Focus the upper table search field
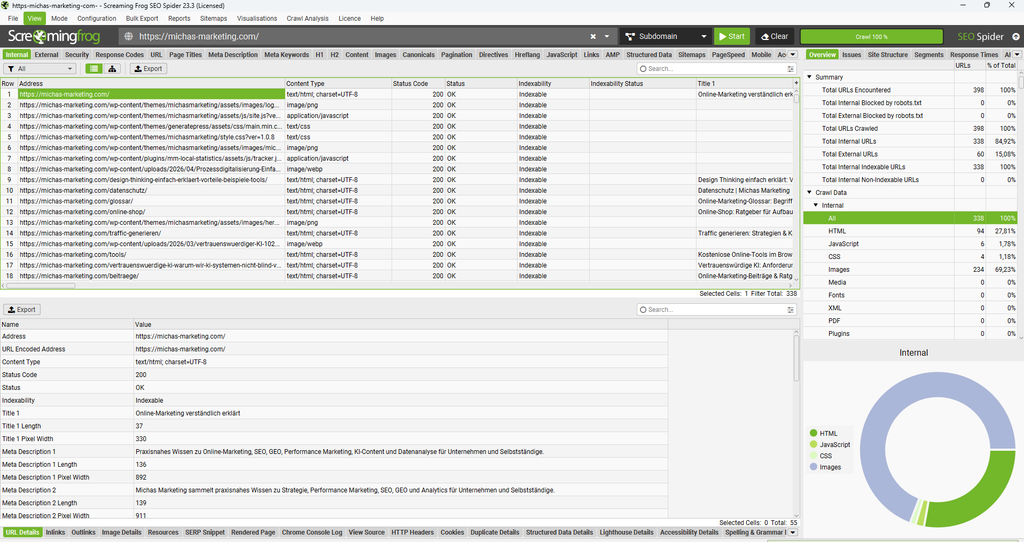Viewport: 1024px width, 542px height. [x=711, y=69]
